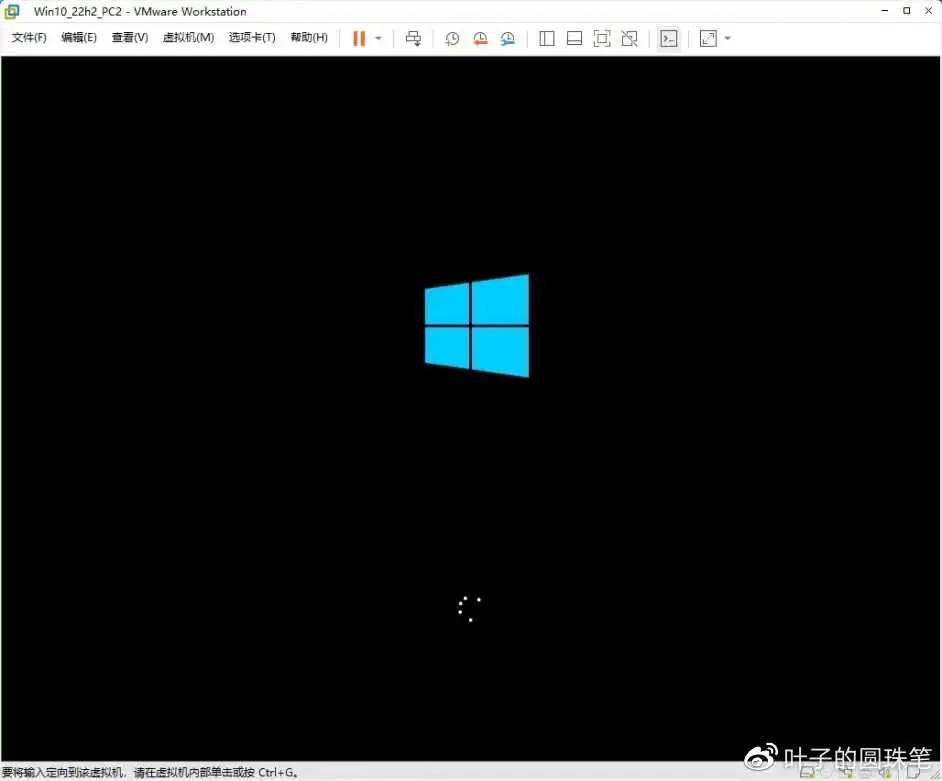Viewport: 942px width, 781px height.
Task: Open the 编辑(E) menu
Action: pos(79,37)
